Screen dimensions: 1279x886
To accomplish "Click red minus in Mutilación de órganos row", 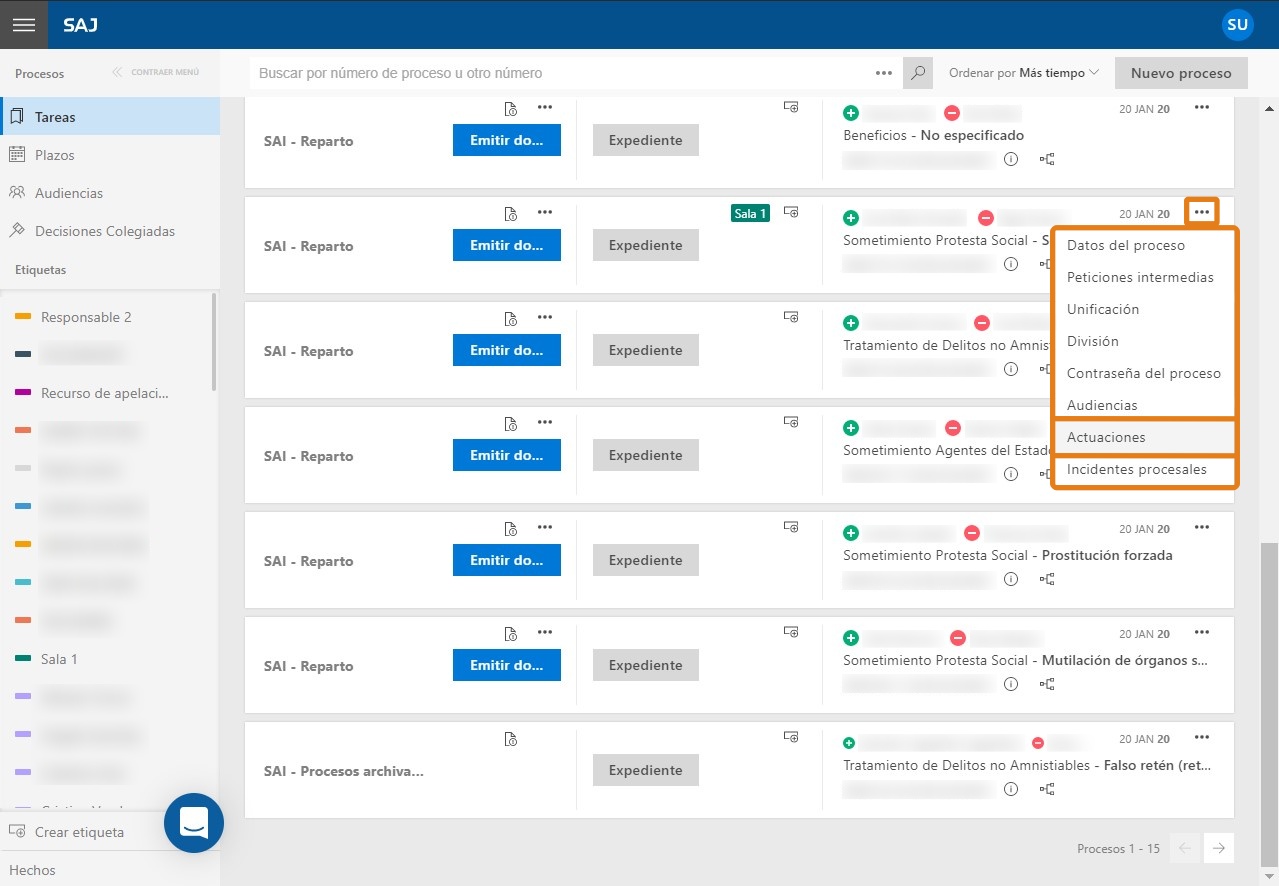I will (958, 638).
